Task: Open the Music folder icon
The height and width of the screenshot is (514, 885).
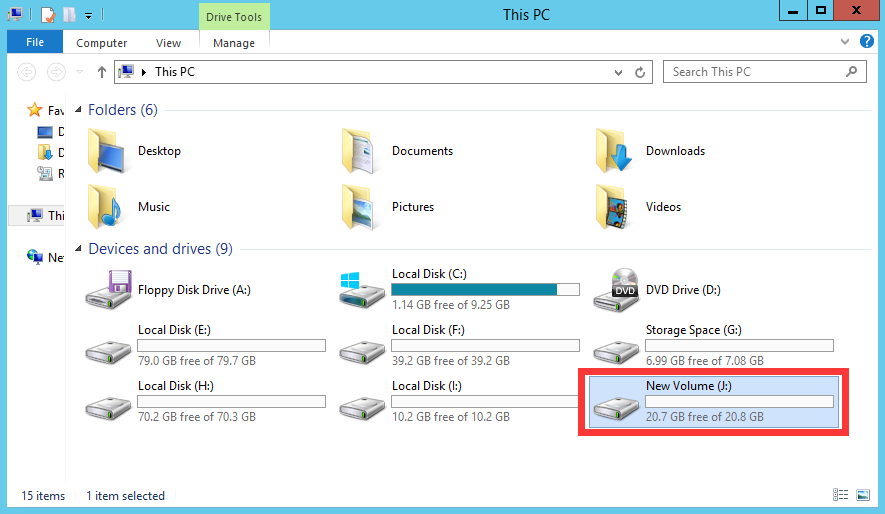Action: (x=106, y=207)
